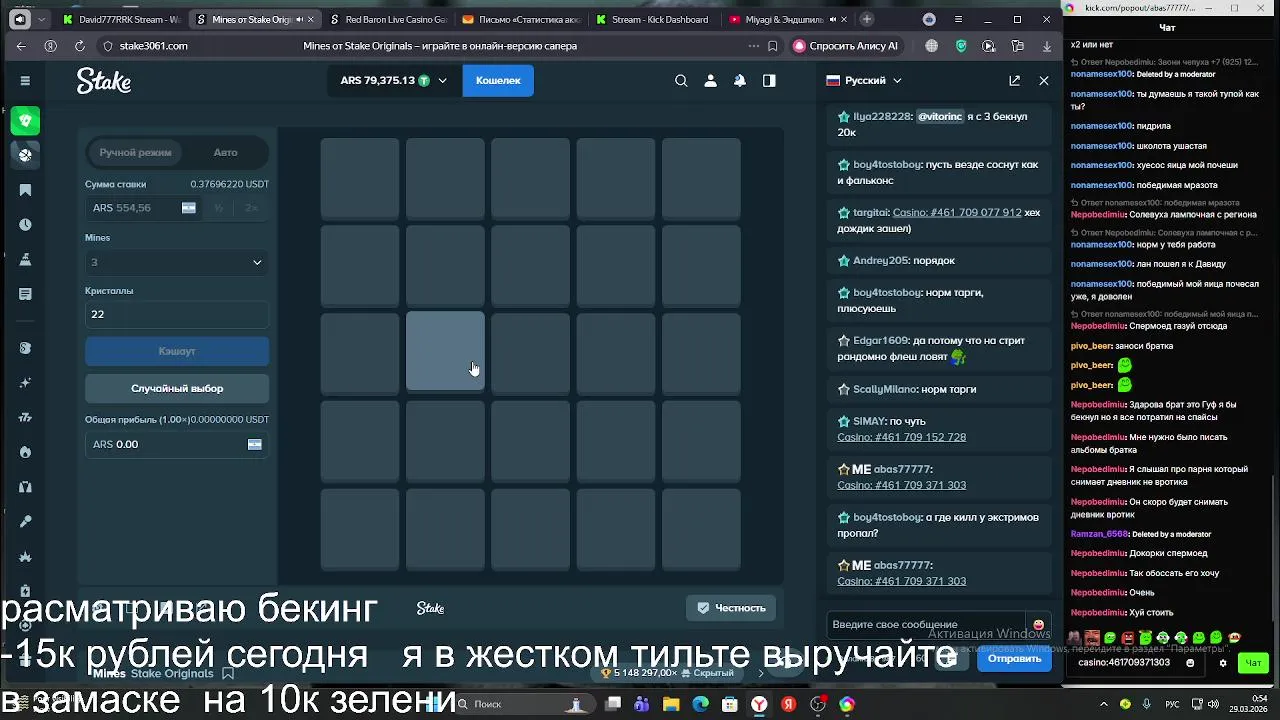Open the Mines count dropdown
This screenshot has width=1280, height=720.
[177, 262]
